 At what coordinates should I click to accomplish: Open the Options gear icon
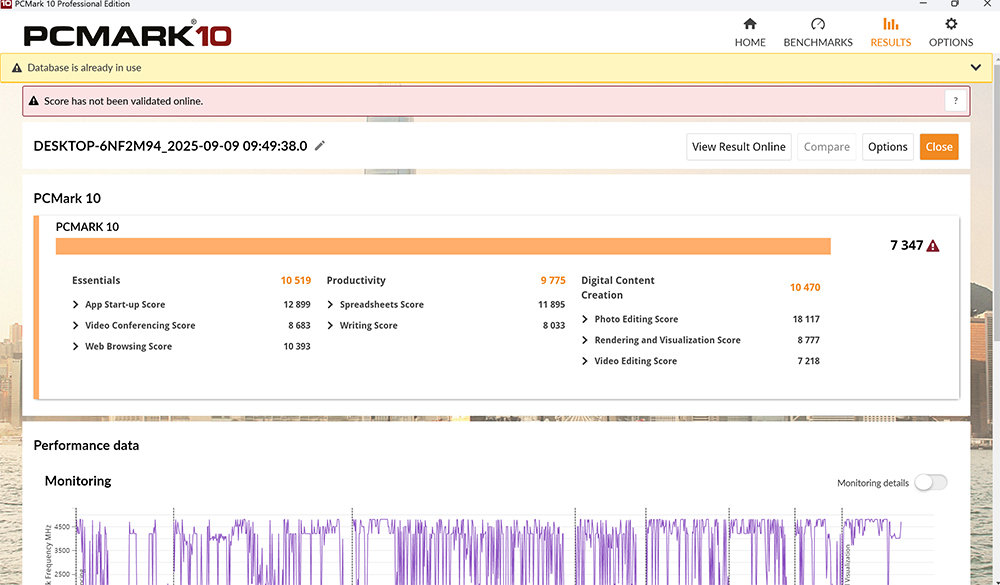951,24
